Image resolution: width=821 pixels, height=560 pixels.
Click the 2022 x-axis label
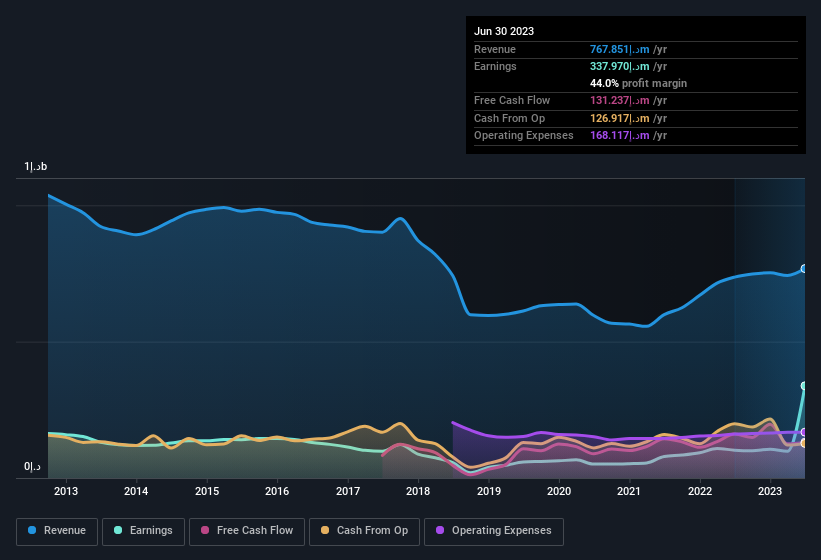click(x=700, y=491)
